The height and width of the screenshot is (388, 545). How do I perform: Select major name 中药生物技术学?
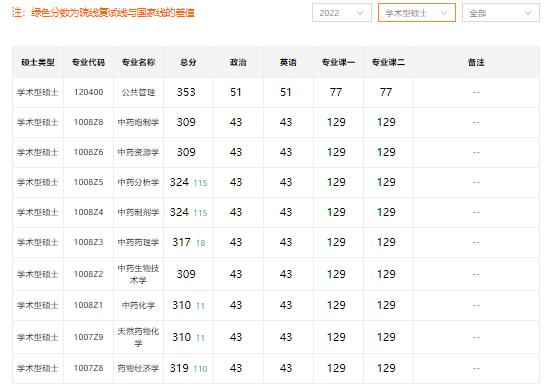(138, 274)
